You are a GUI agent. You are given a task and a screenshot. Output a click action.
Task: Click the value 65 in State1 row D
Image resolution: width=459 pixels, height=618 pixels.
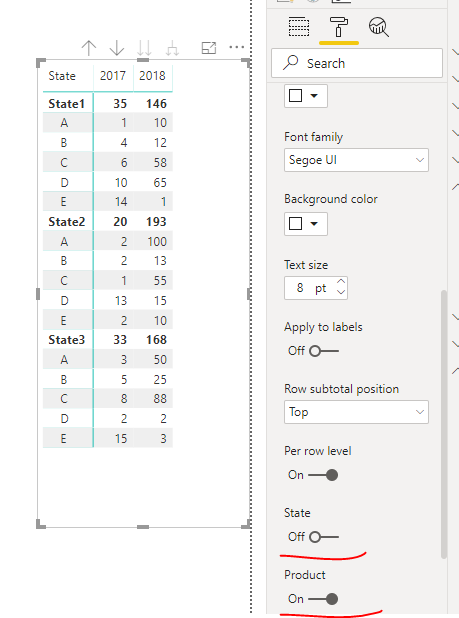click(160, 182)
